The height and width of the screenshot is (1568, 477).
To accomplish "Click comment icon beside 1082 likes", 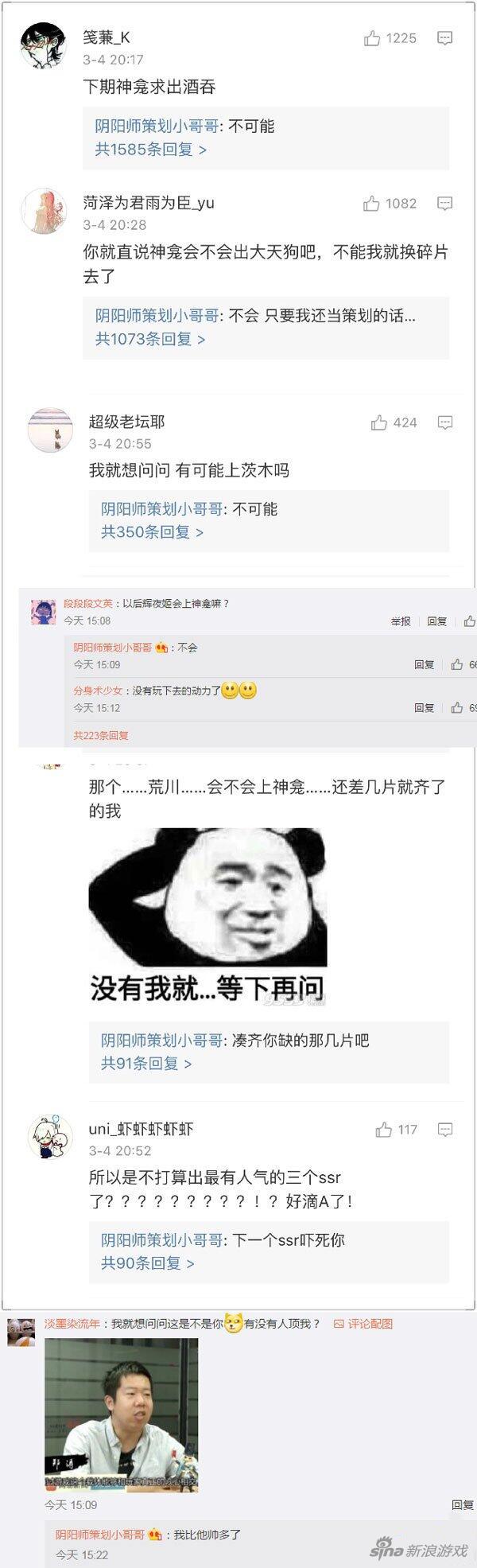I will click(x=445, y=204).
